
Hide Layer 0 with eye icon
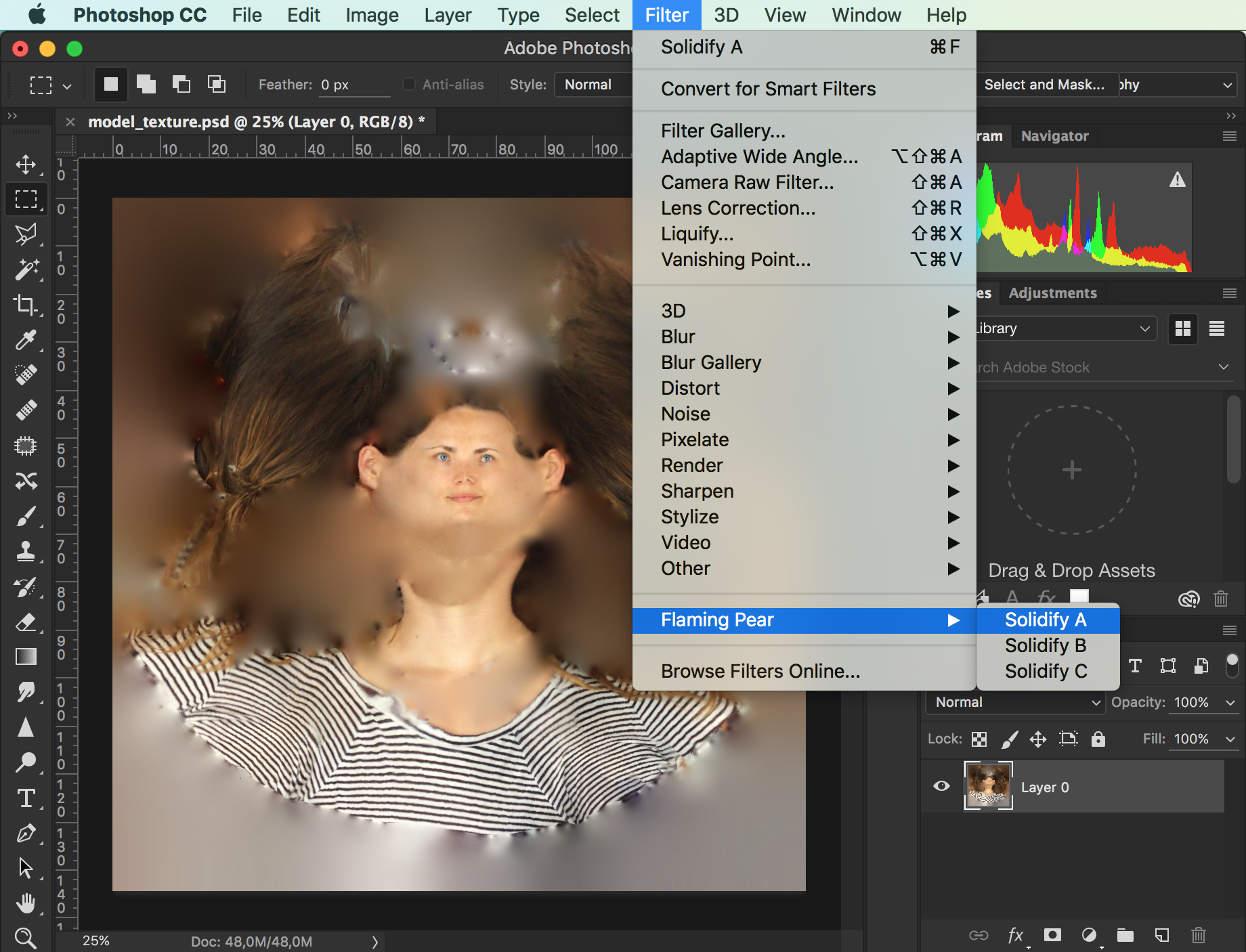(x=941, y=786)
